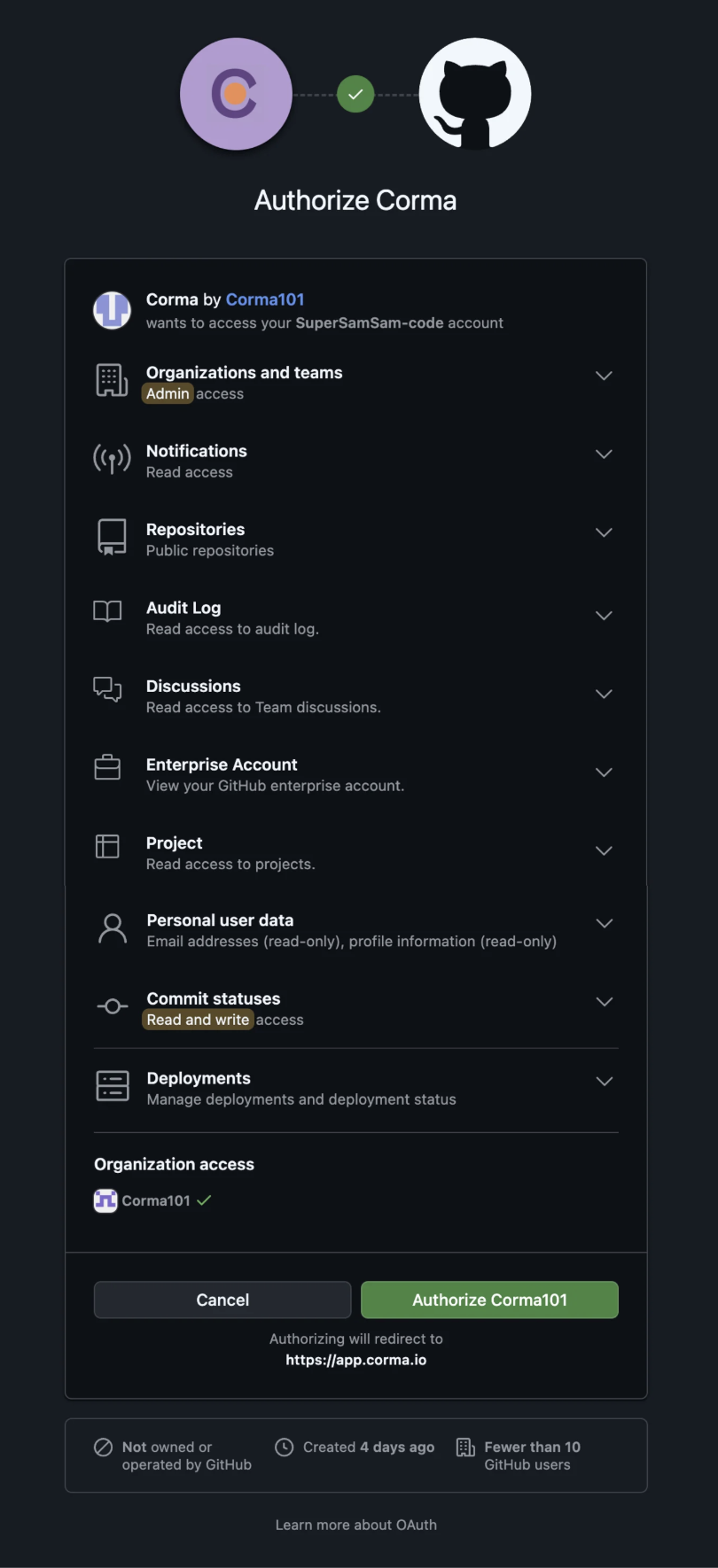Click the Commit statuses commit icon
The image size is (718, 1568).
pyautogui.click(x=112, y=1006)
